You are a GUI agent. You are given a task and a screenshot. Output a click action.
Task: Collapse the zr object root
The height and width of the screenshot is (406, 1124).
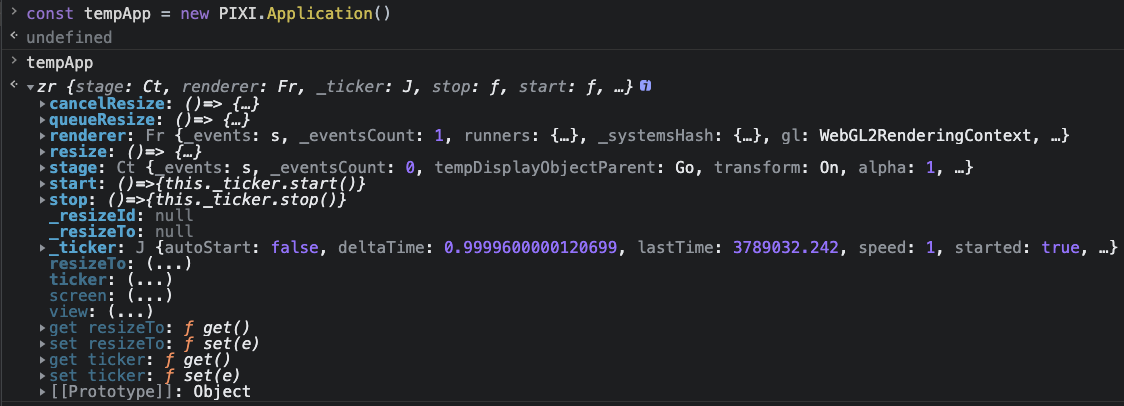click(x=31, y=88)
